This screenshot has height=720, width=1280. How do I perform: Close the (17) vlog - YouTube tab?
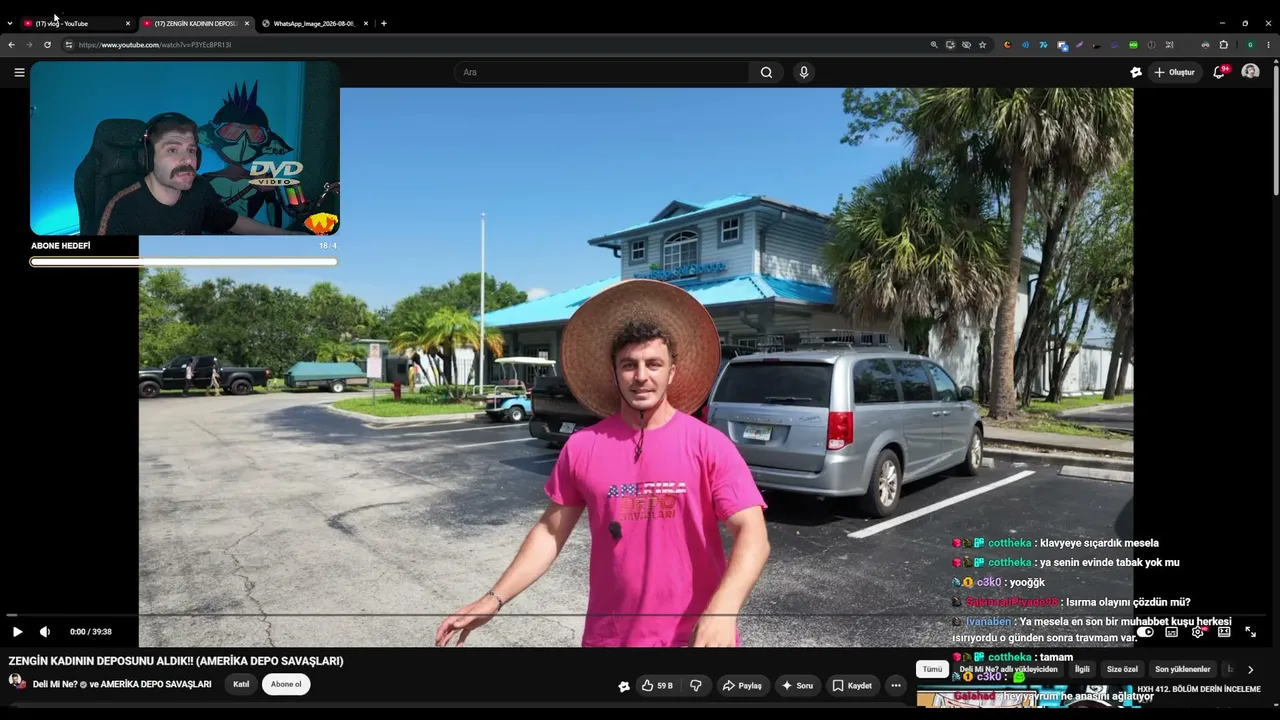[x=128, y=23]
